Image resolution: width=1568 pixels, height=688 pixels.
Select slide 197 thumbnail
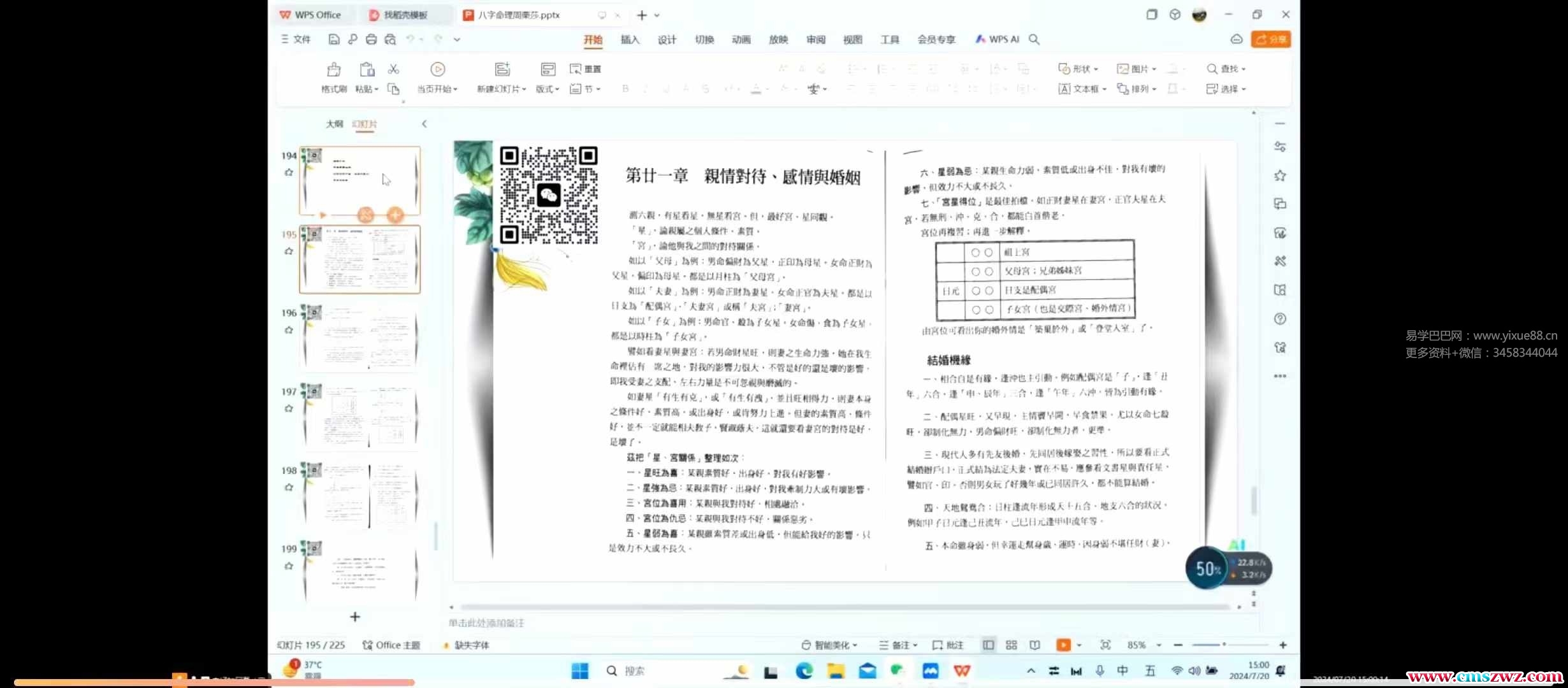point(360,416)
